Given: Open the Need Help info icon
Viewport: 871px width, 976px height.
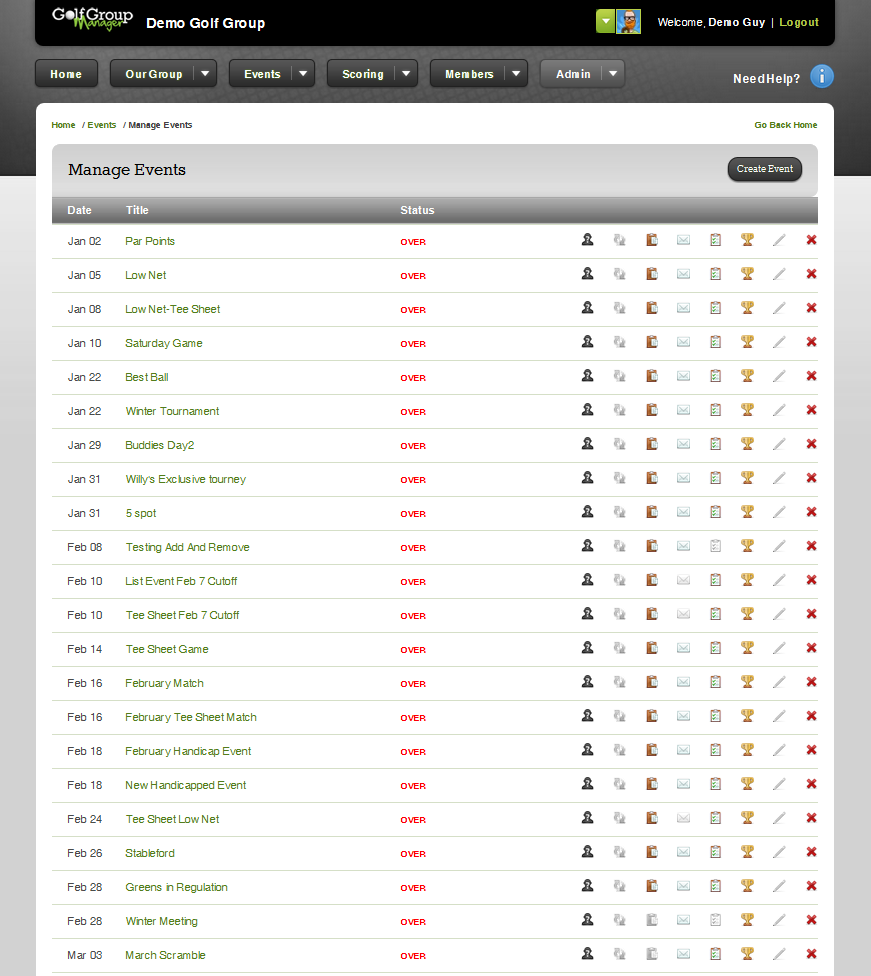Looking at the screenshot, I should (x=822, y=76).
